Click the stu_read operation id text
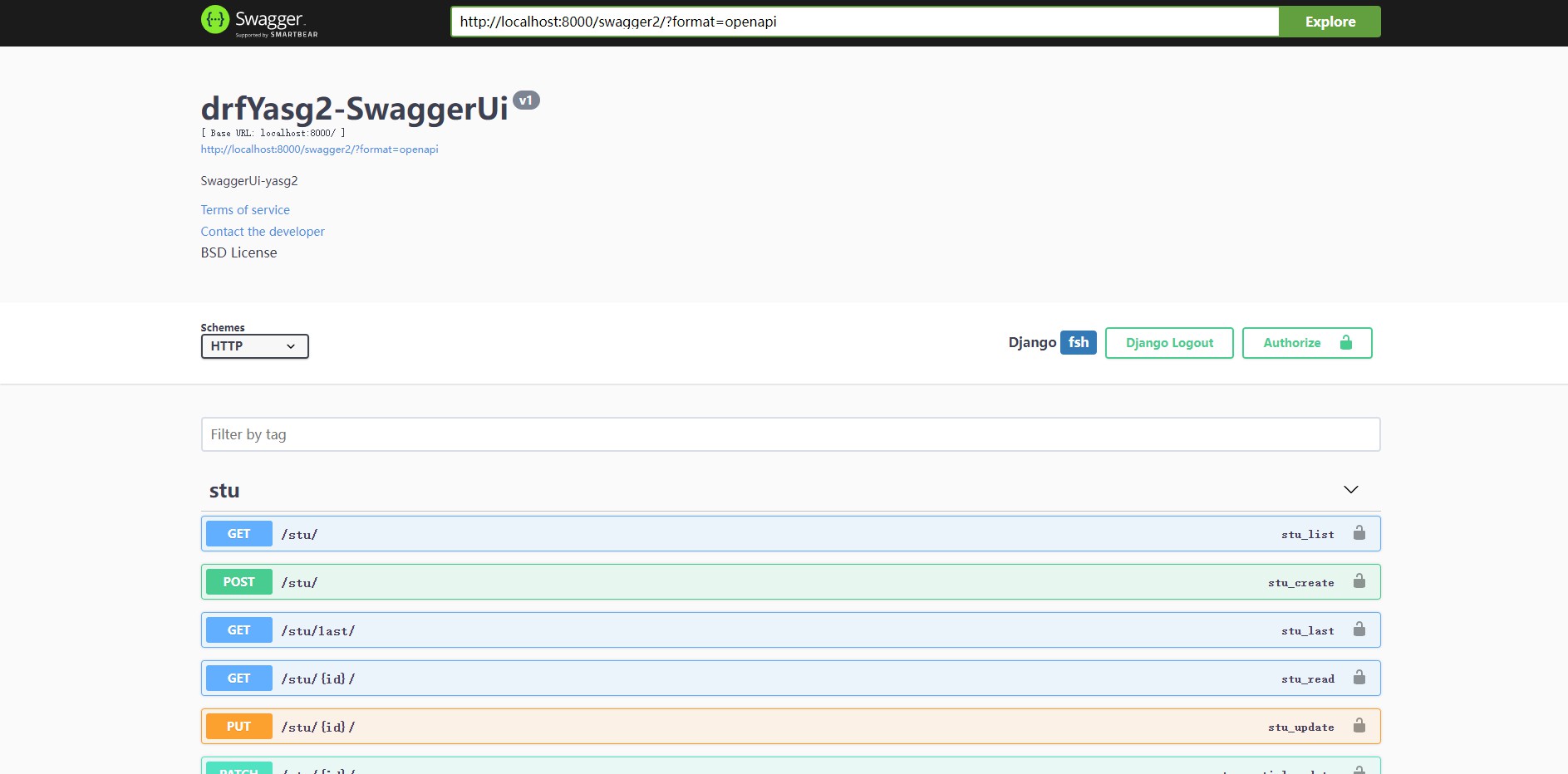The width and height of the screenshot is (1568, 774). tap(1307, 679)
